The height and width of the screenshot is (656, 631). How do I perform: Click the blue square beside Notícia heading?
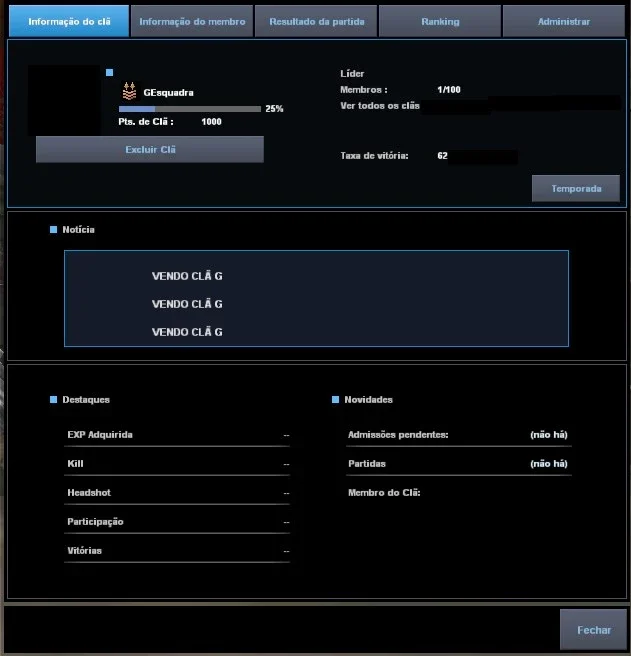point(53,229)
